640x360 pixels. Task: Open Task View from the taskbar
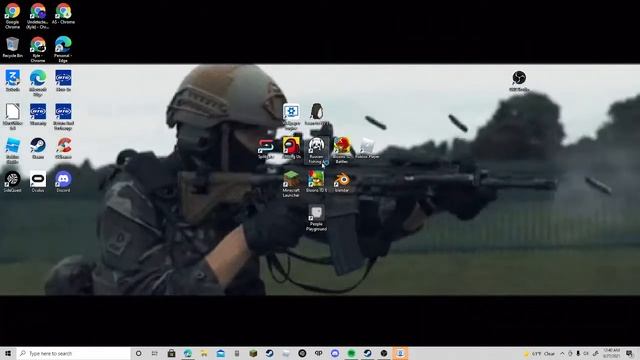pos(155,353)
